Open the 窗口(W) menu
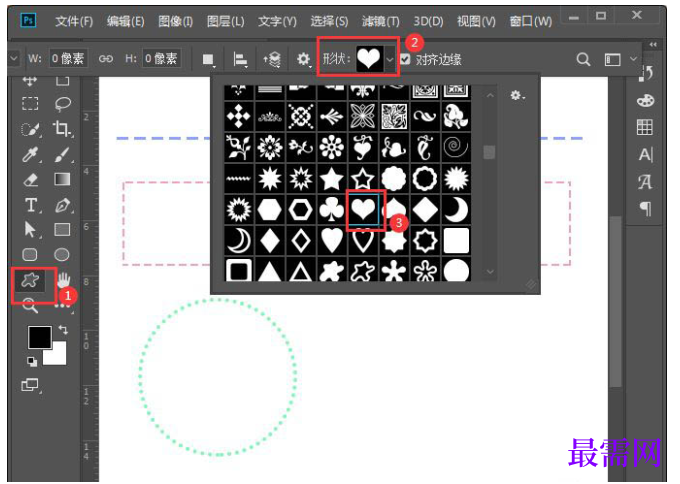This screenshot has width=680, height=484. (531, 21)
